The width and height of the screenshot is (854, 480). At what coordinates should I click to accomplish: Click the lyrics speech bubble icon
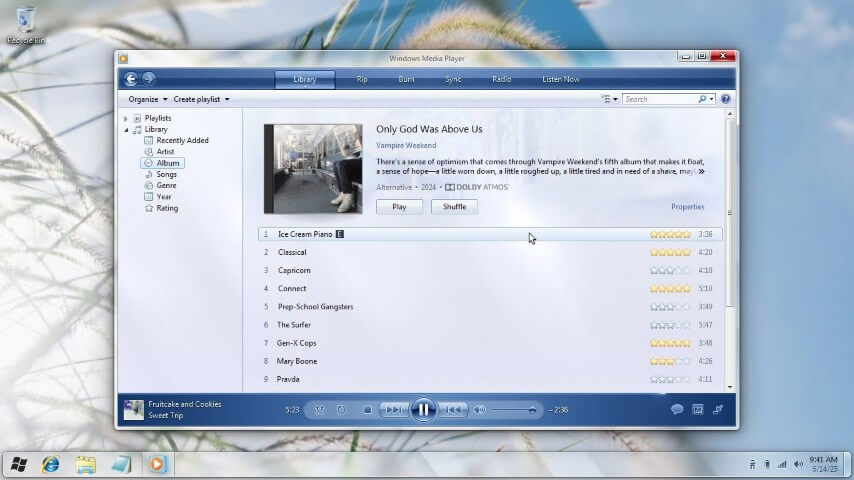tap(677, 409)
